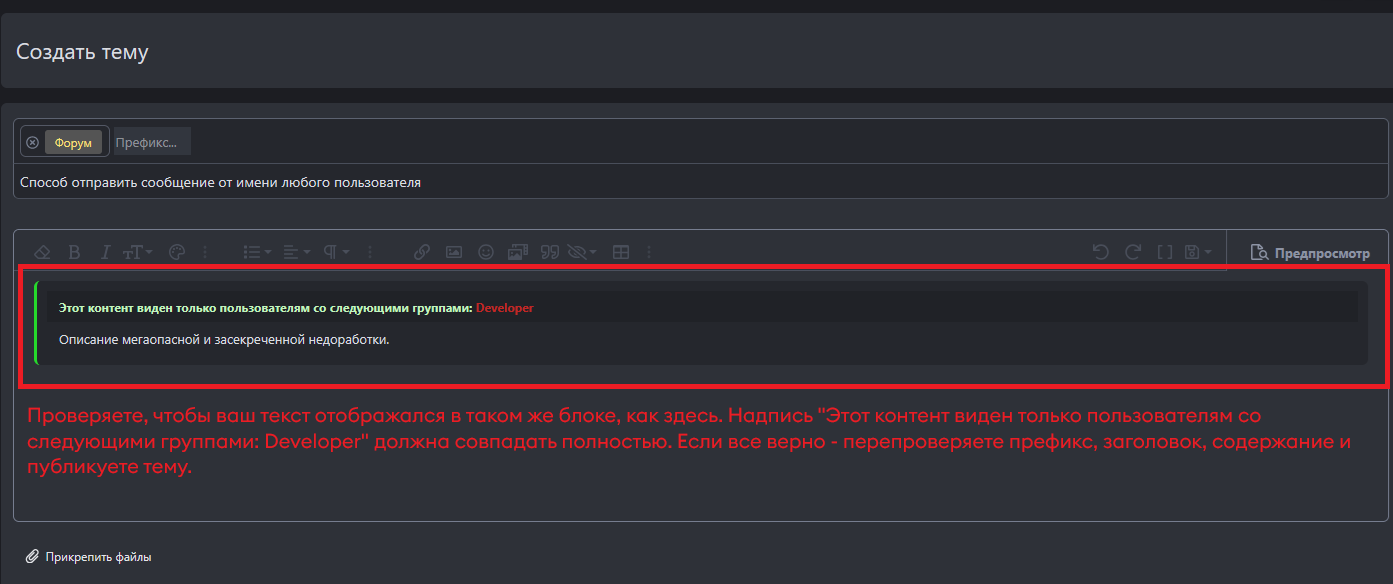The width and height of the screenshot is (1393, 584).
Task: Expand the paragraph format dropdown
Action: (334, 251)
